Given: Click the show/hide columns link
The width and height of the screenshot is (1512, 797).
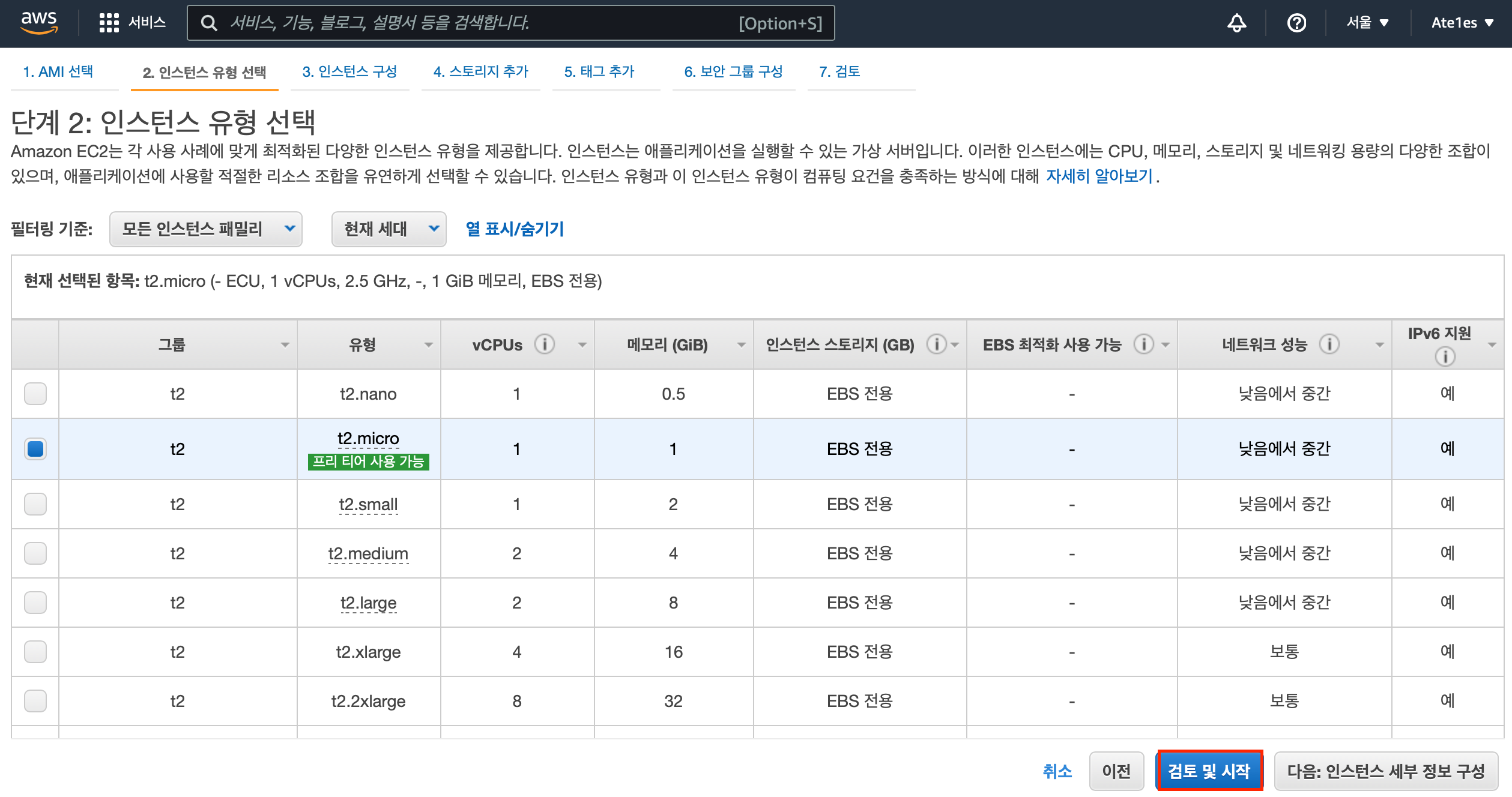Looking at the screenshot, I should (x=515, y=229).
